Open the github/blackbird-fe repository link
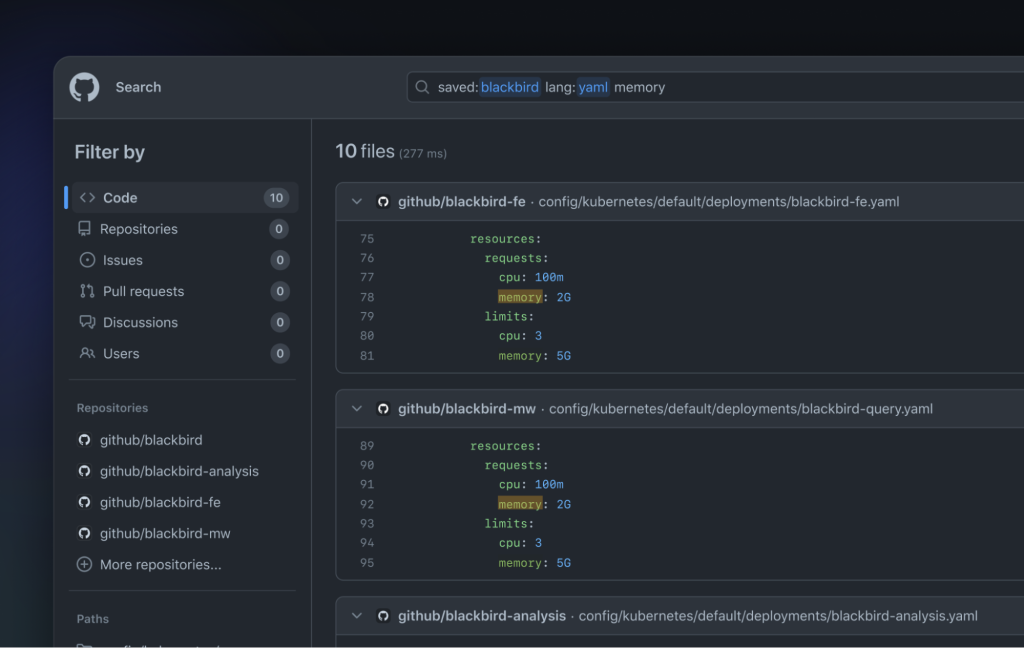The height and width of the screenshot is (648, 1024). (x=461, y=202)
